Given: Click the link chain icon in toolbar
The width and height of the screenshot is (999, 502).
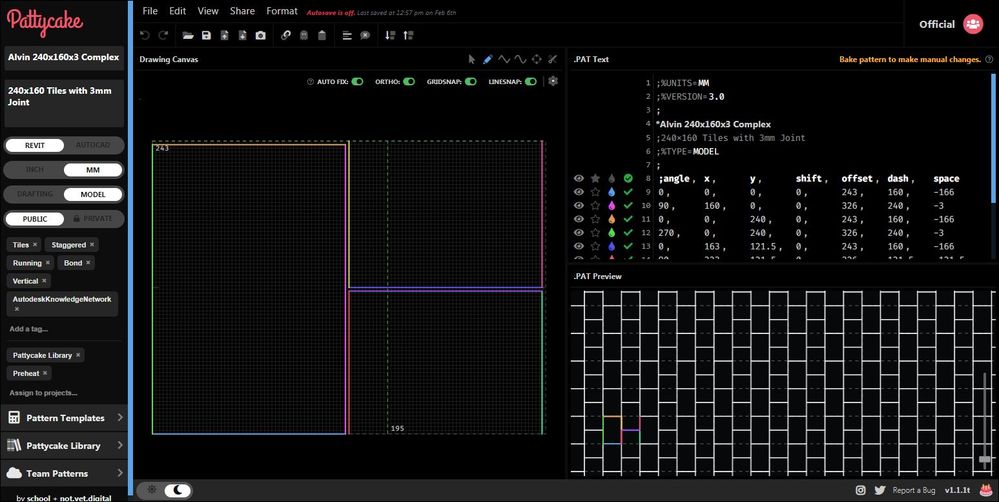Looking at the screenshot, I should tap(285, 35).
